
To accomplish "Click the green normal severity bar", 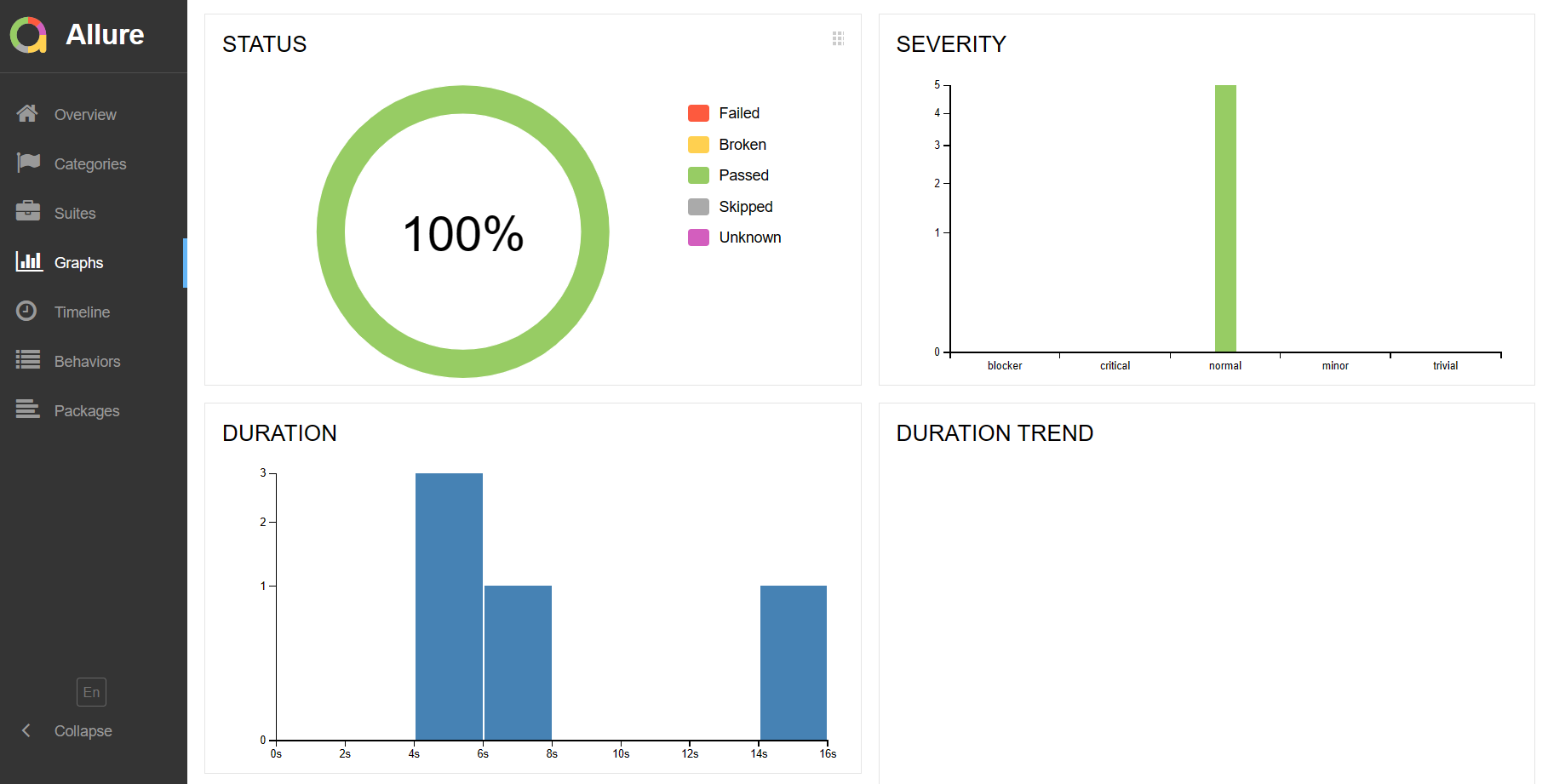I will point(1225,218).
